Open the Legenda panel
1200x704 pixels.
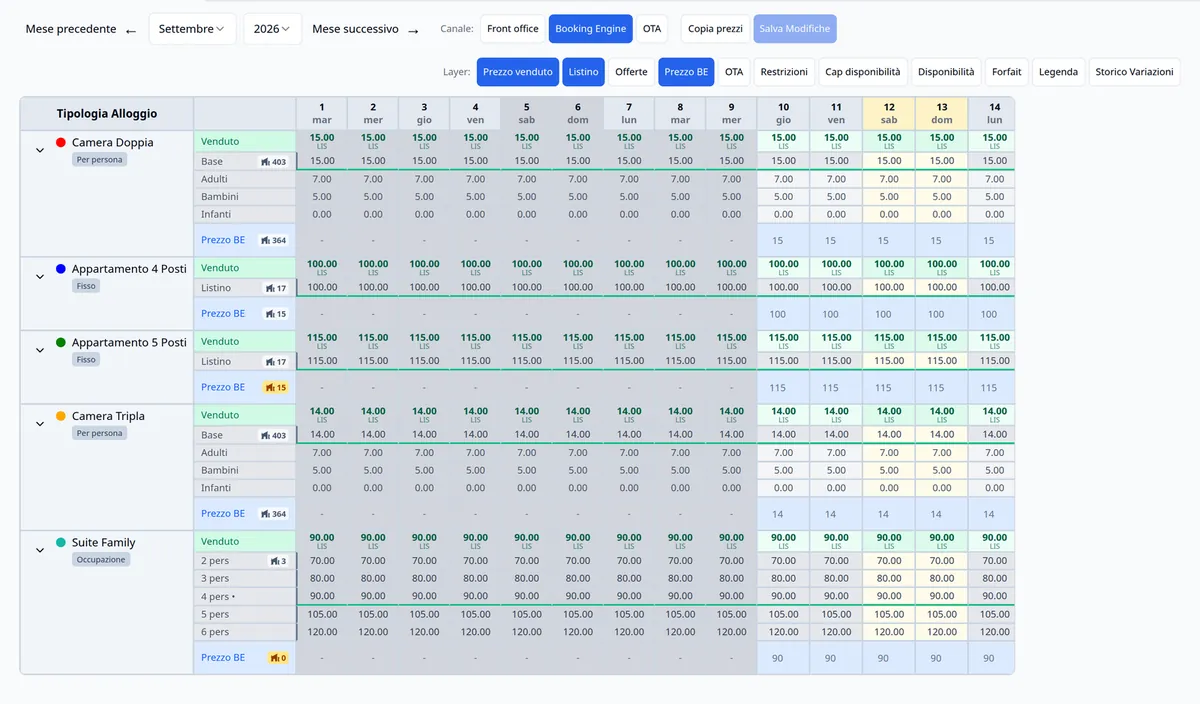[1058, 72]
